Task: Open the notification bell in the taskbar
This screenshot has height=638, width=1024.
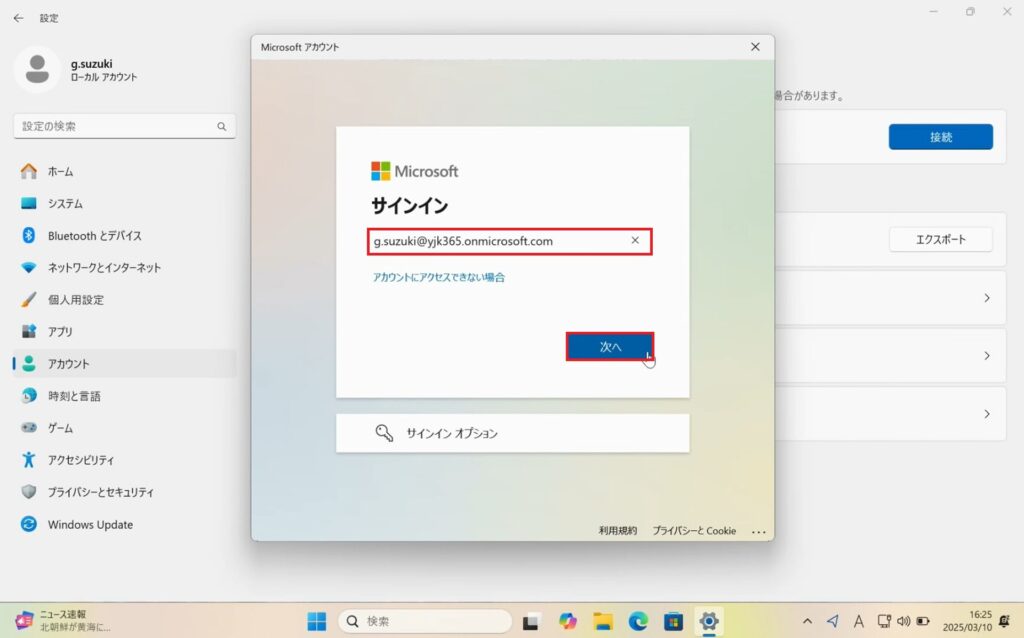Action: (x=1004, y=621)
